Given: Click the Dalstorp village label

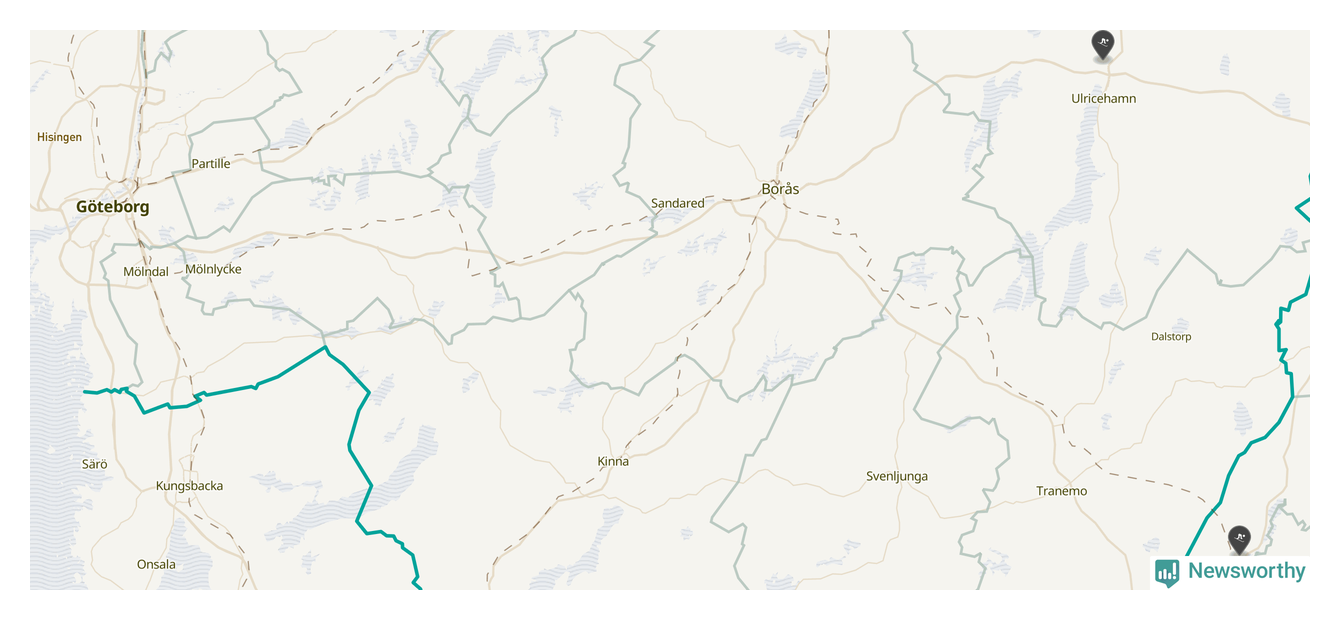Looking at the screenshot, I should 1171,337.
